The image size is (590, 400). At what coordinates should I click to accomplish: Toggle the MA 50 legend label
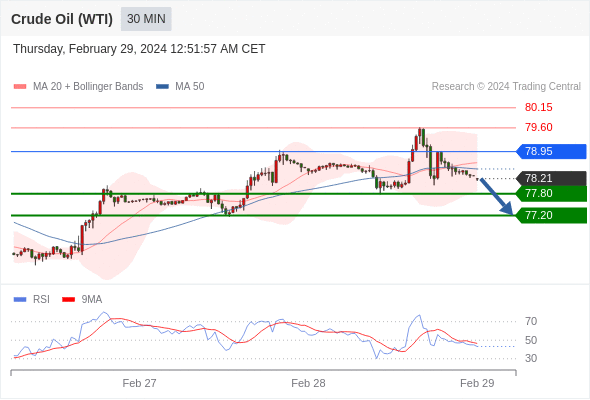click(190, 87)
